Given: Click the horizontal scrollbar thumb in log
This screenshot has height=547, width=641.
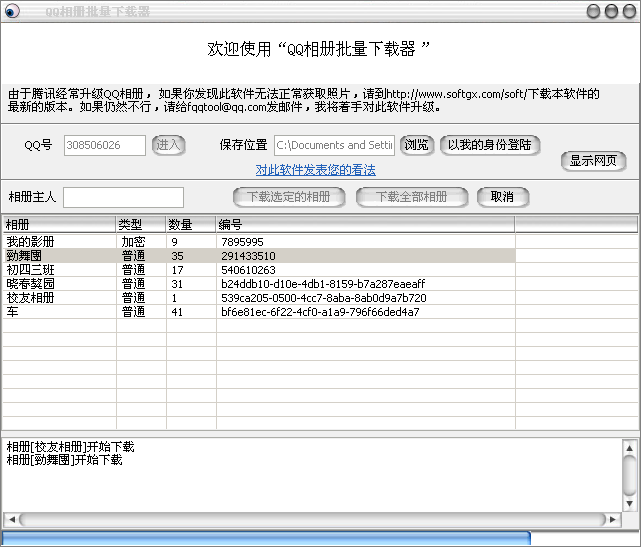Looking at the screenshot, I should coord(312,519).
